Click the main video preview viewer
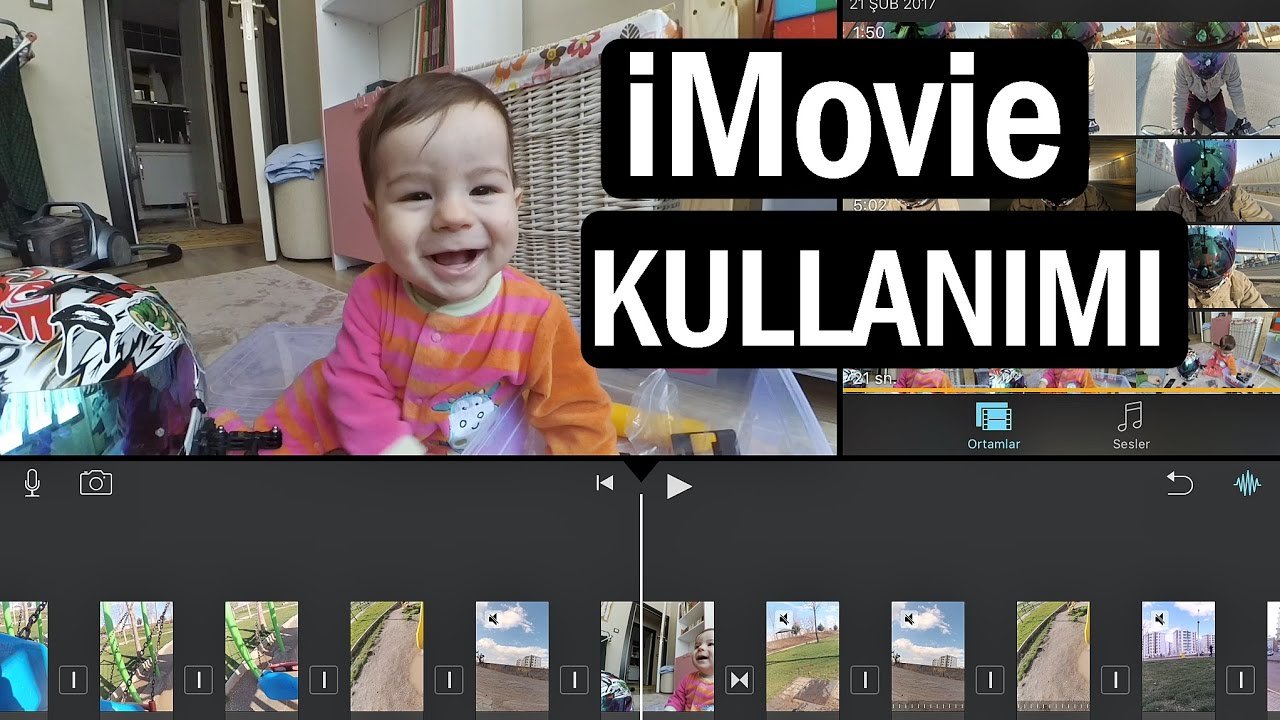The image size is (1280, 720). (418, 228)
